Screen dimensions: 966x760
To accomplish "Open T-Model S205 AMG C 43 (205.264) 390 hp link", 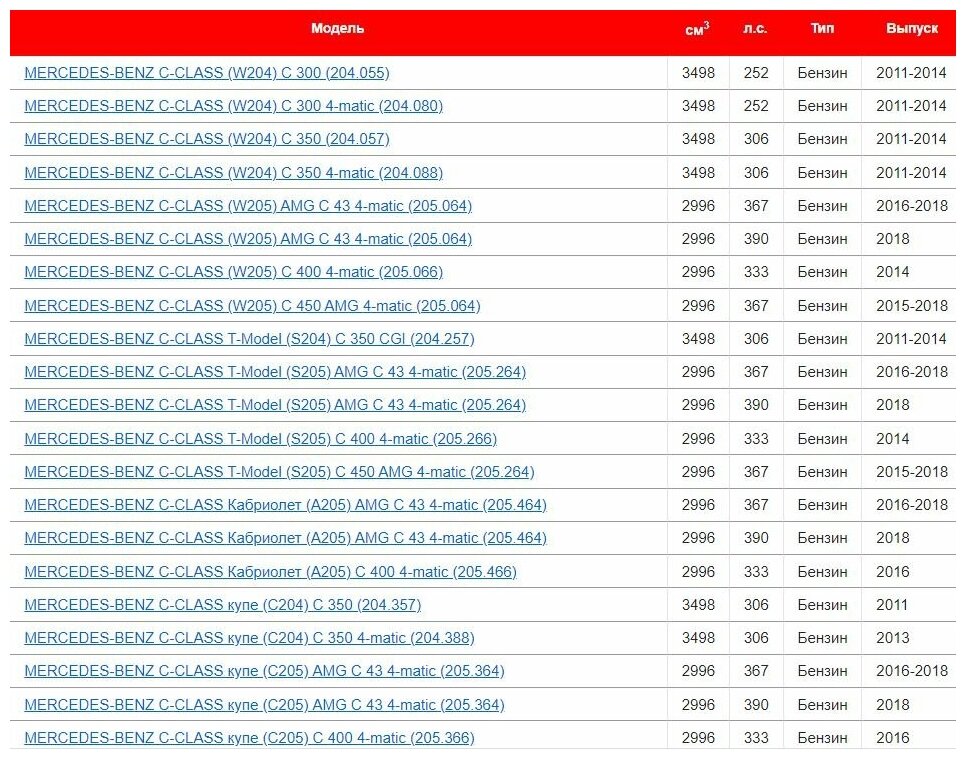I will pos(275,405).
